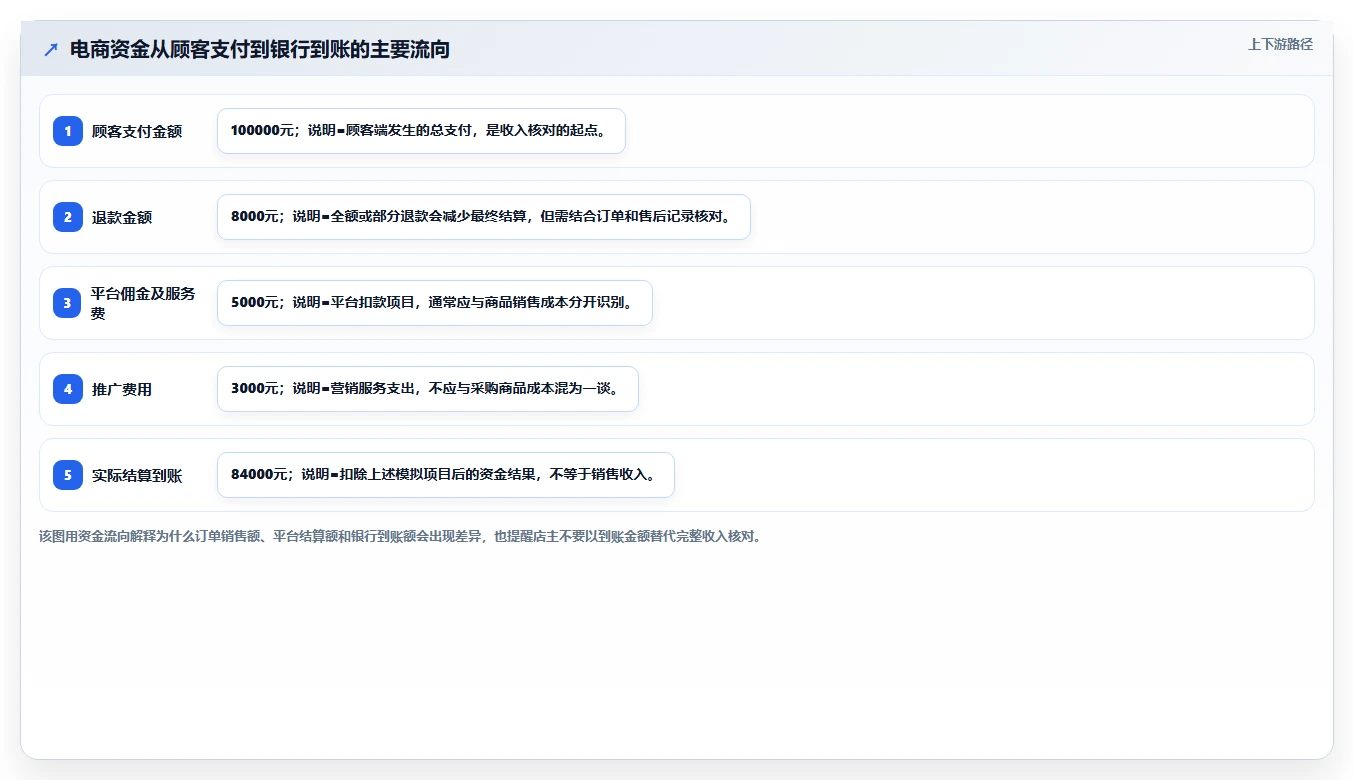1354x780 pixels.
Task: Click step number 2 badge
Action: tap(68, 217)
